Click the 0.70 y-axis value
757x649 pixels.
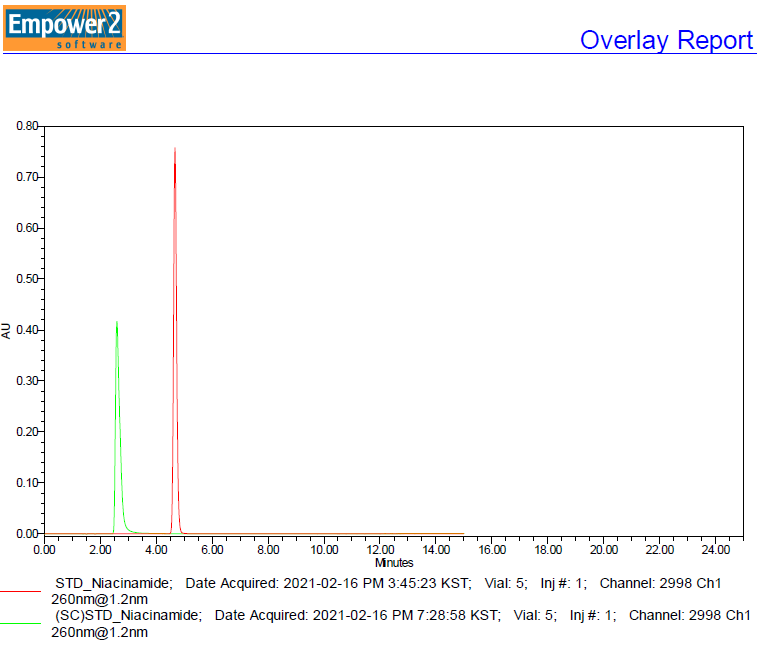27,177
